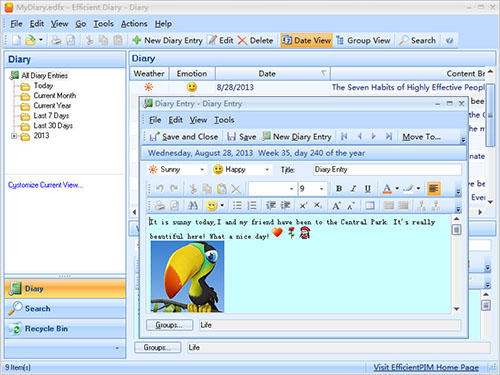The height and width of the screenshot is (375, 500).
Task: Go to the next diary entry arrow
Action: (x=374, y=136)
